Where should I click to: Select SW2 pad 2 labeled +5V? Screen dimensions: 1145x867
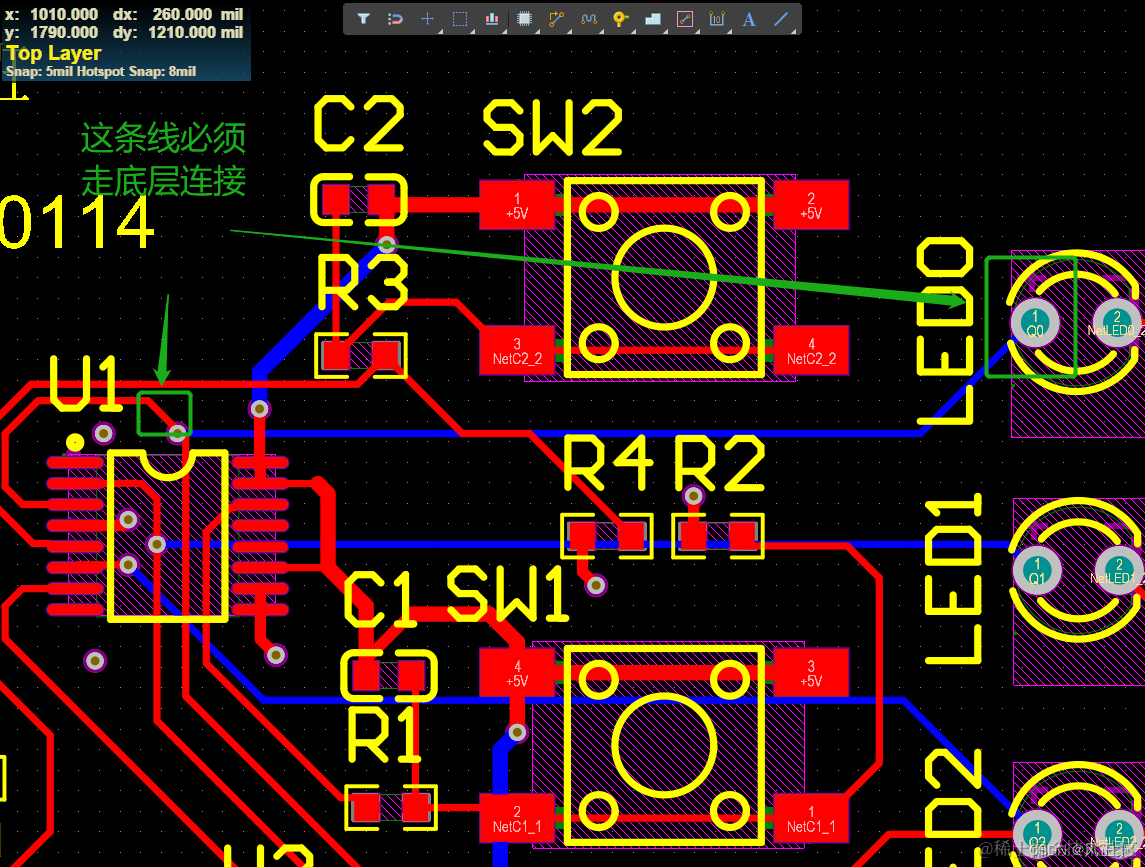click(x=811, y=205)
